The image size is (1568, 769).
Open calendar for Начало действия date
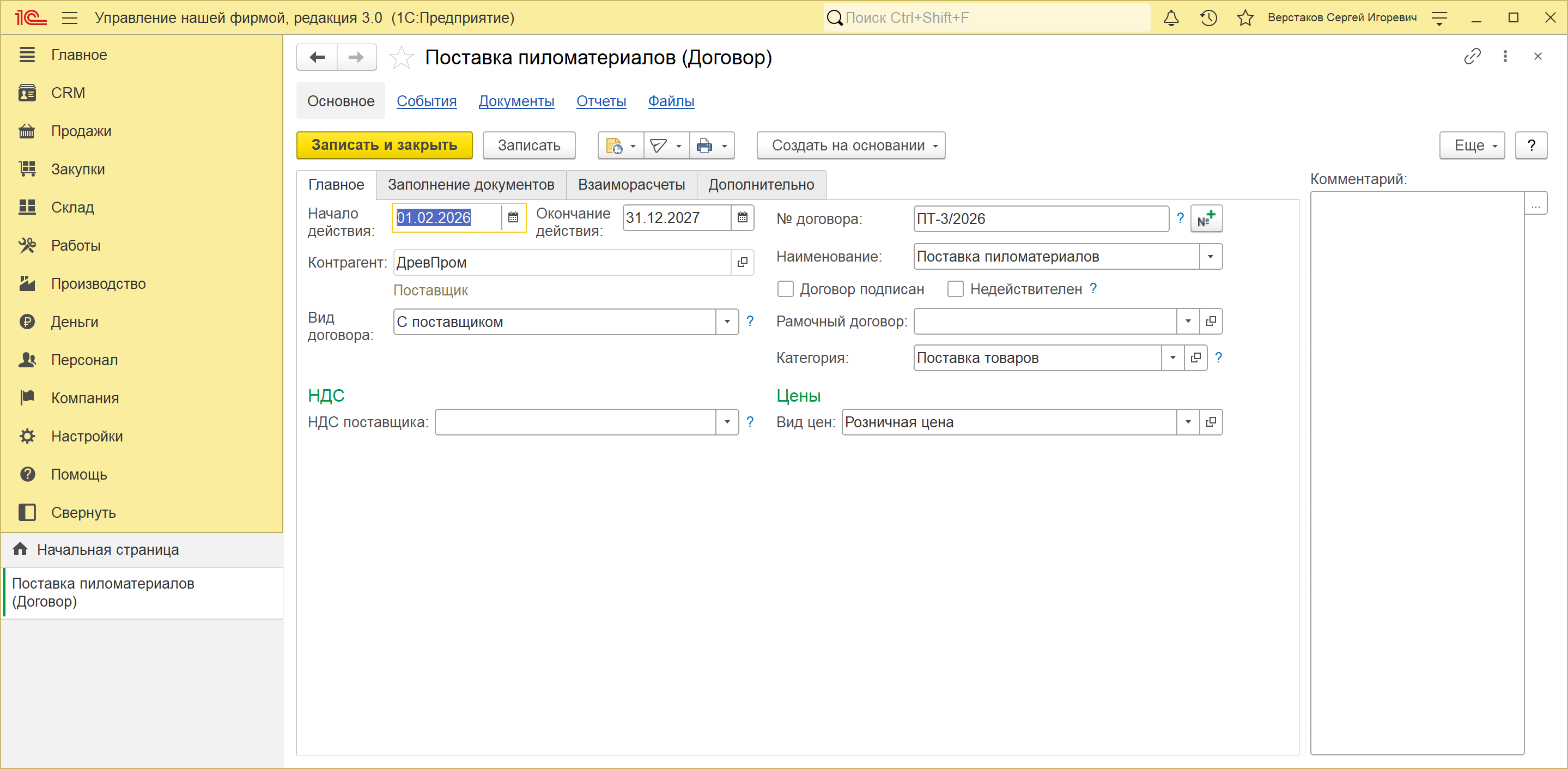[x=513, y=217]
